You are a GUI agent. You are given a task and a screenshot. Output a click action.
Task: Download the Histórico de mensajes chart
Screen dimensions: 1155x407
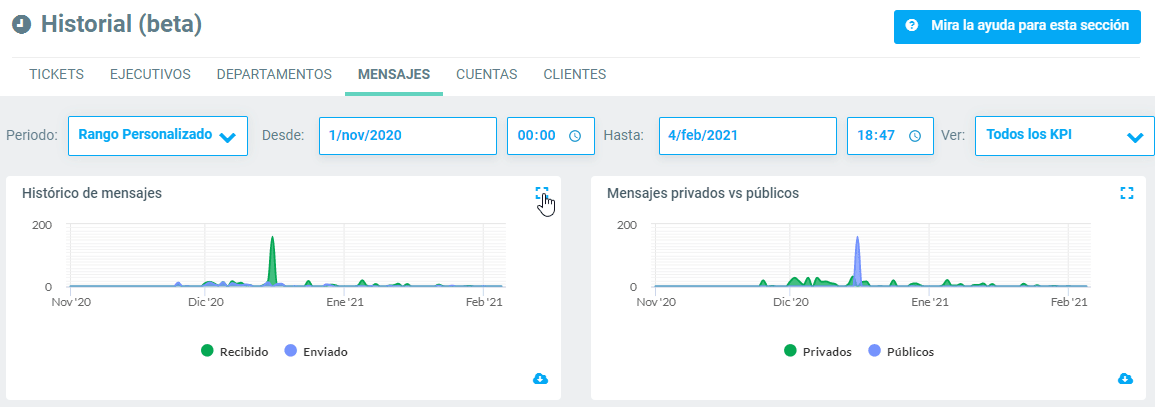point(540,378)
